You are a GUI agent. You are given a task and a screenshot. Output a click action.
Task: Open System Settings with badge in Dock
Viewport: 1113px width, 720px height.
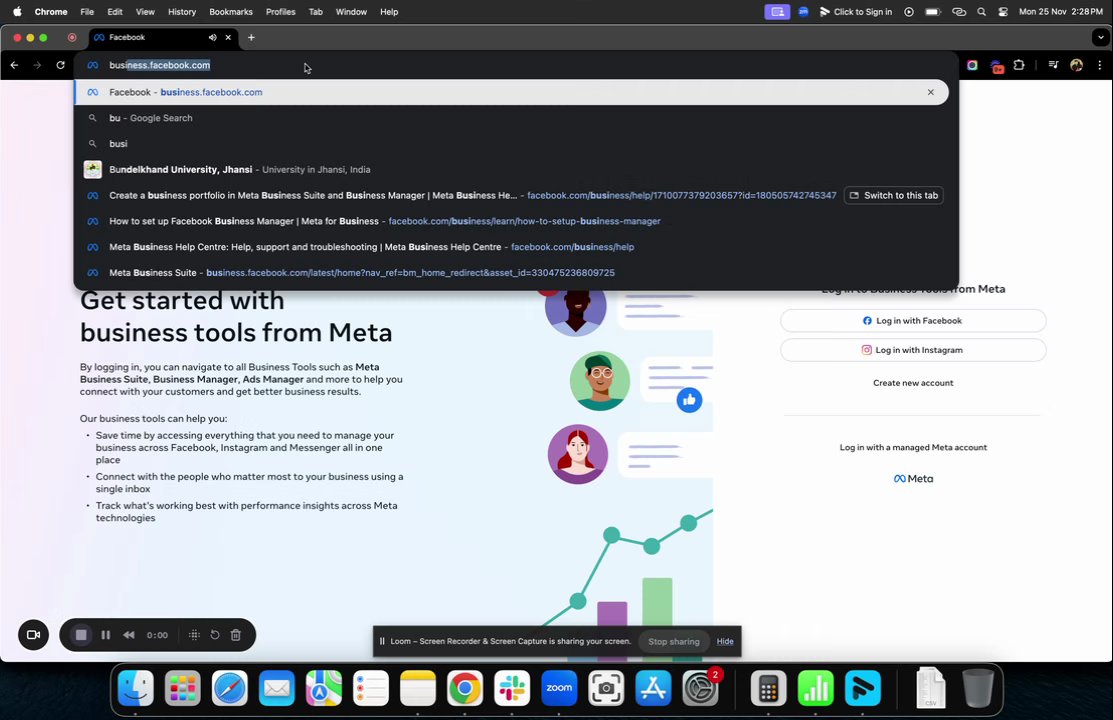[701, 688]
